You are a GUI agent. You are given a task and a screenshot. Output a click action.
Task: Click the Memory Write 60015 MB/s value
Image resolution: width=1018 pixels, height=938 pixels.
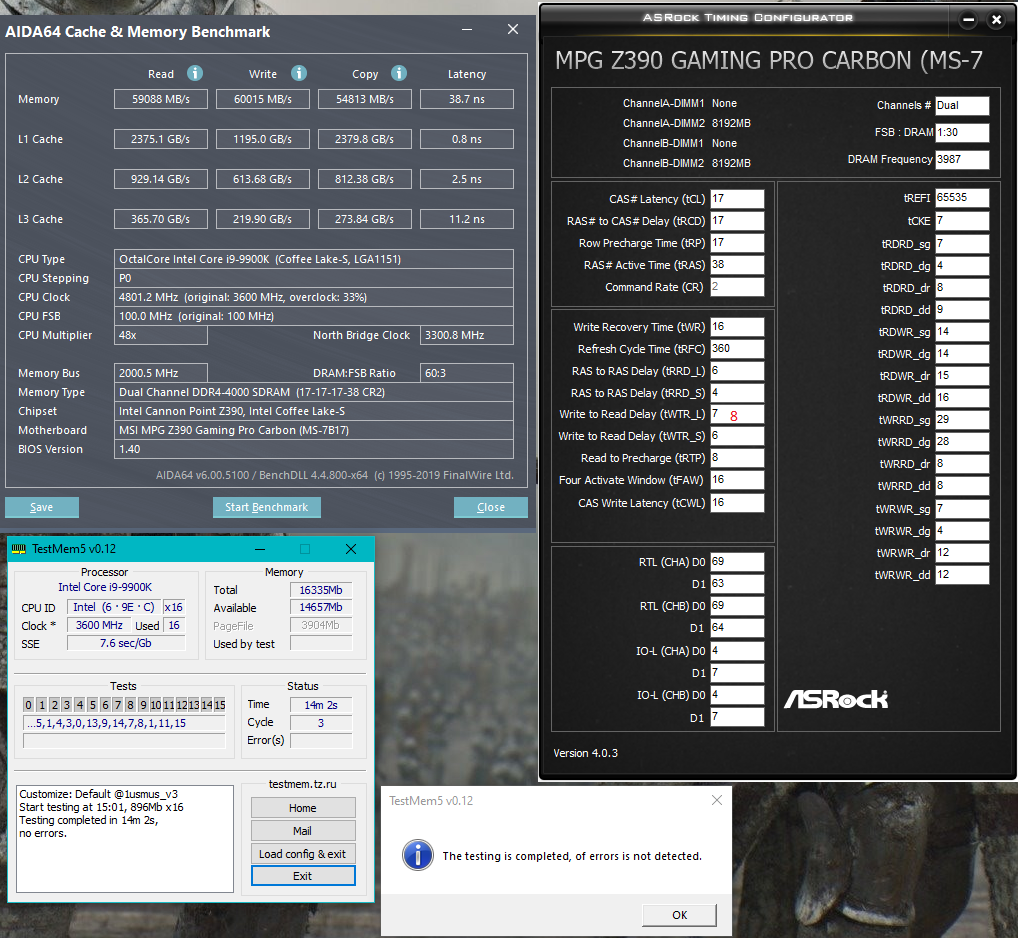point(262,99)
